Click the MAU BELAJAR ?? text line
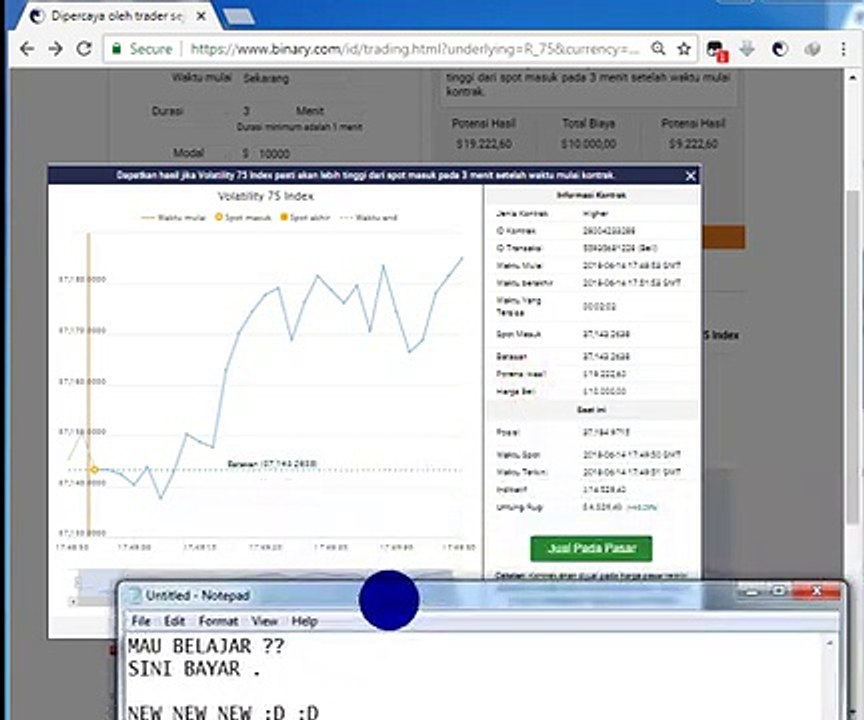This screenshot has height=720, width=864. pos(206,646)
